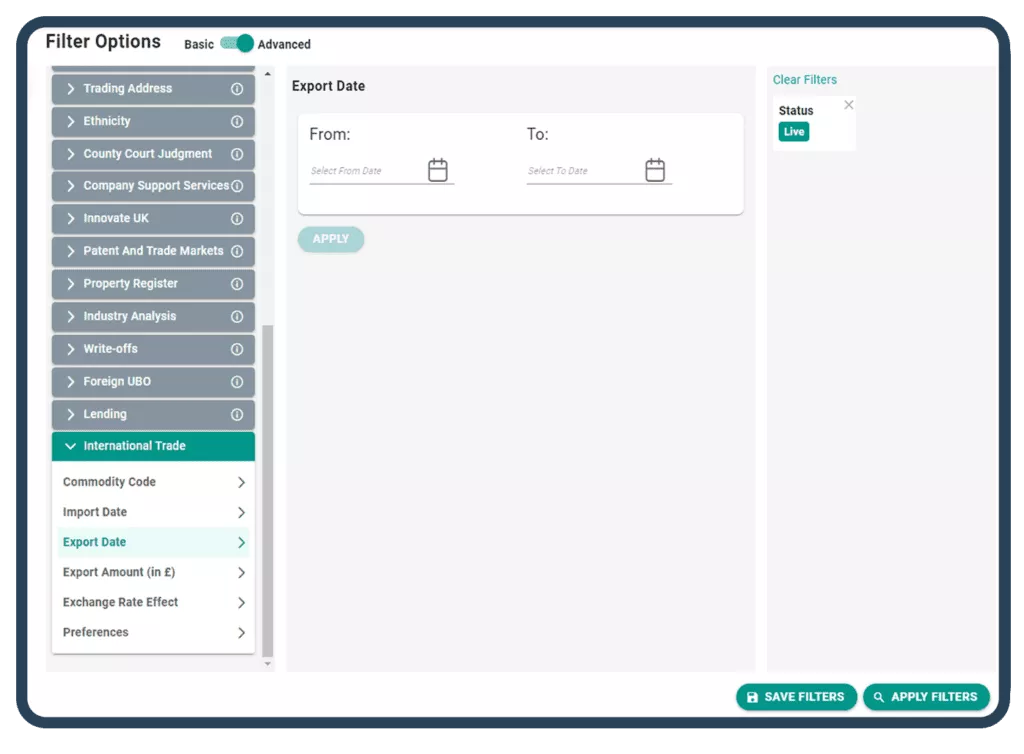
Task: Click the Advanced mode label
Action: 284,44
